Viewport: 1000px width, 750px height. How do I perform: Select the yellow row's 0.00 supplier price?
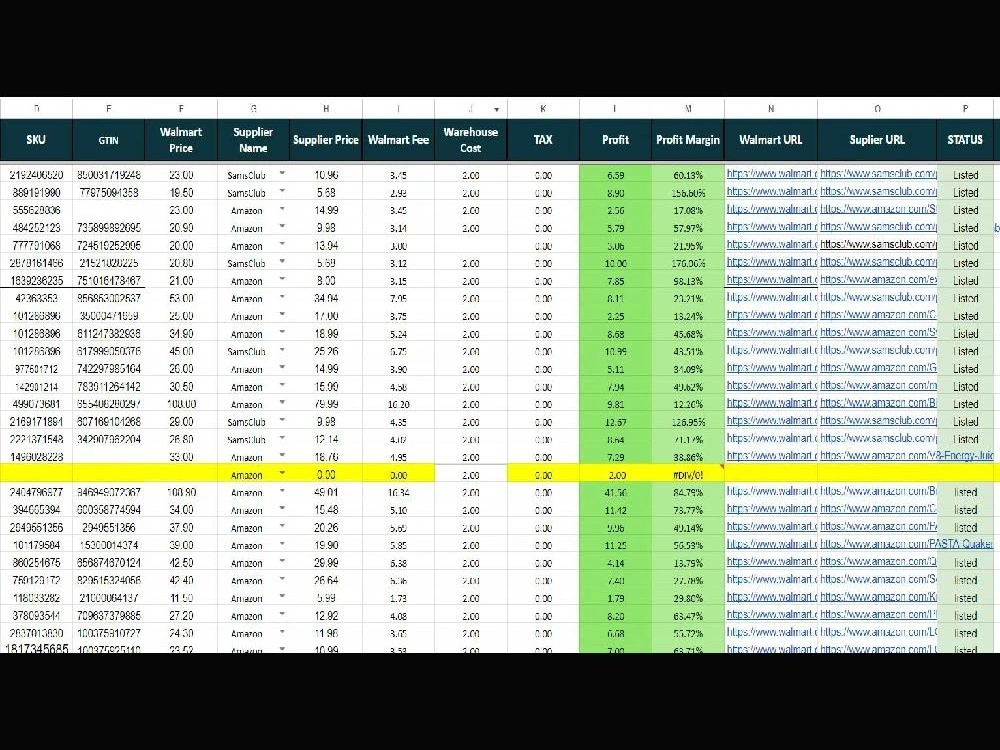click(x=326, y=475)
